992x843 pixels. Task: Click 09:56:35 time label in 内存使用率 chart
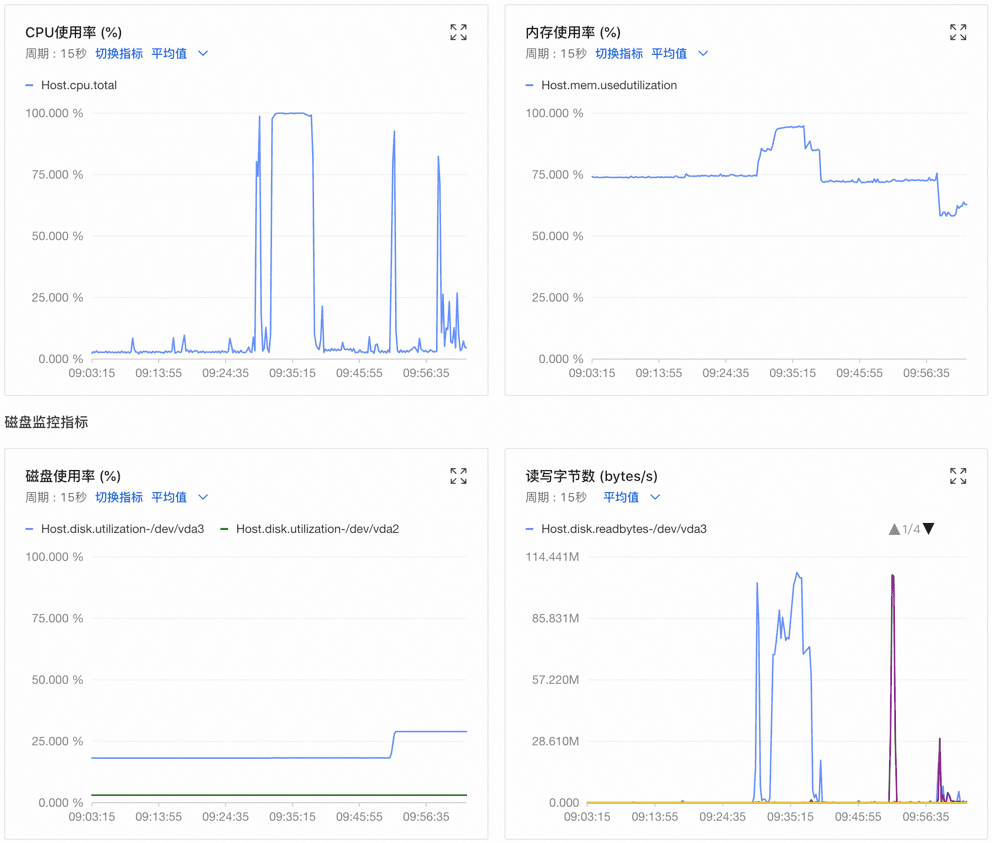point(926,373)
